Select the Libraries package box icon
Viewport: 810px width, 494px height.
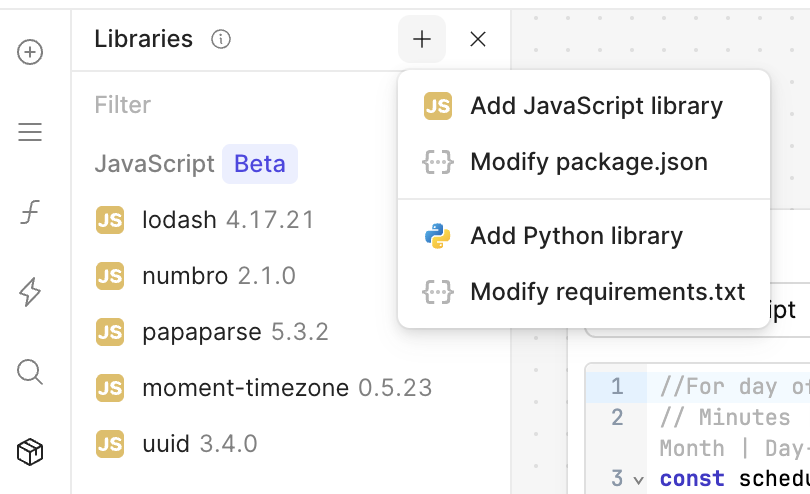pyautogui.click(x=31, y=452)
